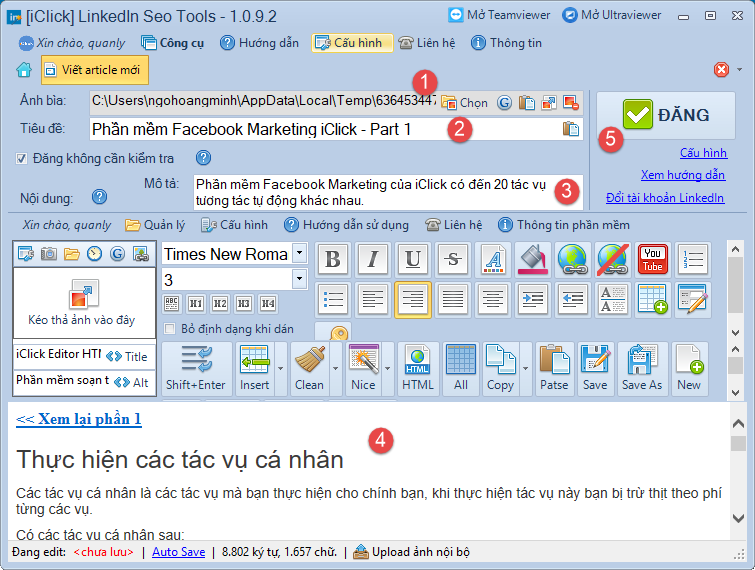
Task: Open the Xem hướng dẫn link
Action: click(x=683, y=175)
